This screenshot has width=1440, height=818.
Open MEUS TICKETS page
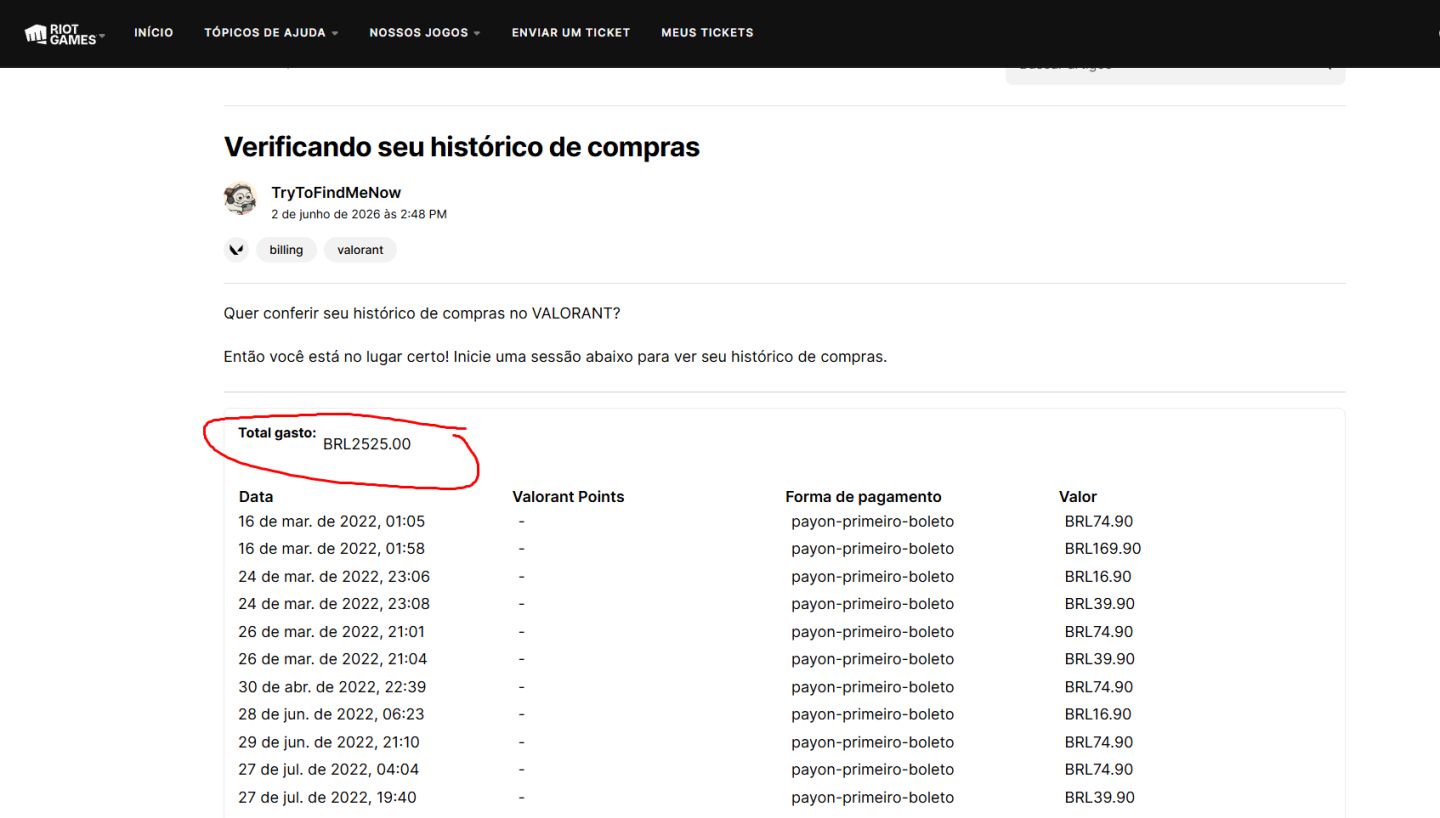click(707, 33)
